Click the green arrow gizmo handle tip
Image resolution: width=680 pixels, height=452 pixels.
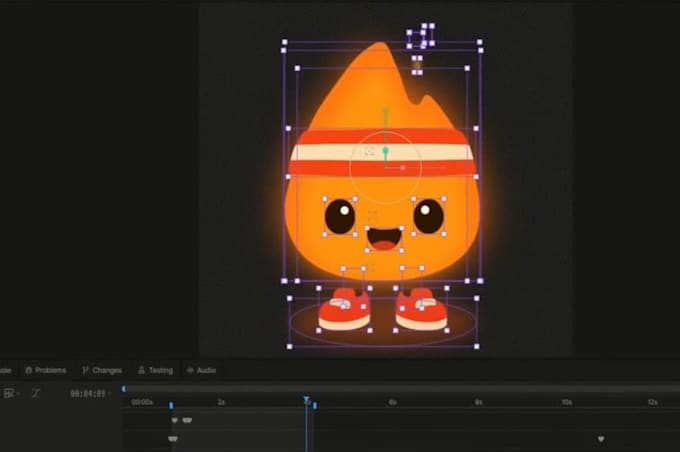(x=385, y=111)
